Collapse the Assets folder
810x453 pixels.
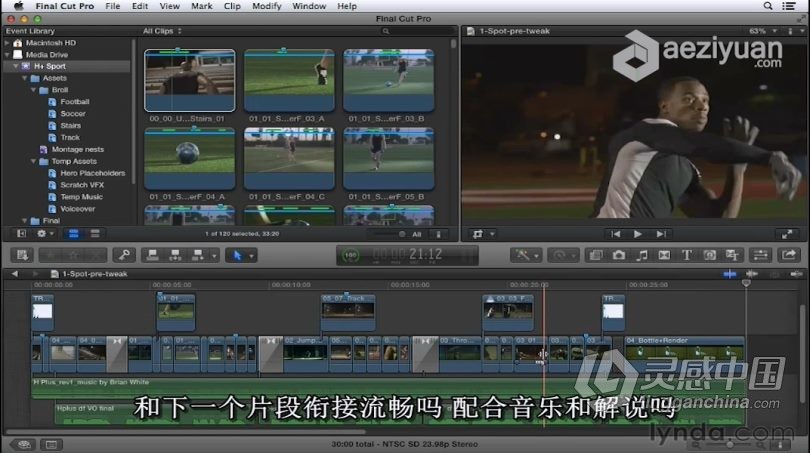(x=25, y=78)
